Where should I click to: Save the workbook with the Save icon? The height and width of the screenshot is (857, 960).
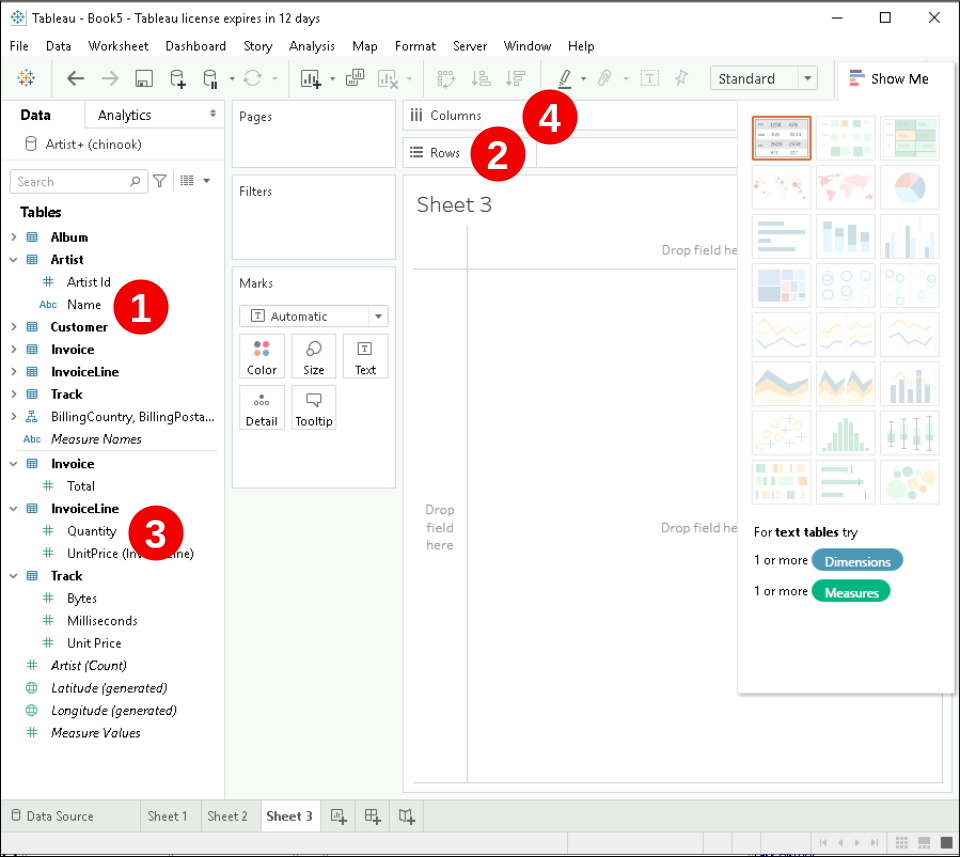click(144, 78)
